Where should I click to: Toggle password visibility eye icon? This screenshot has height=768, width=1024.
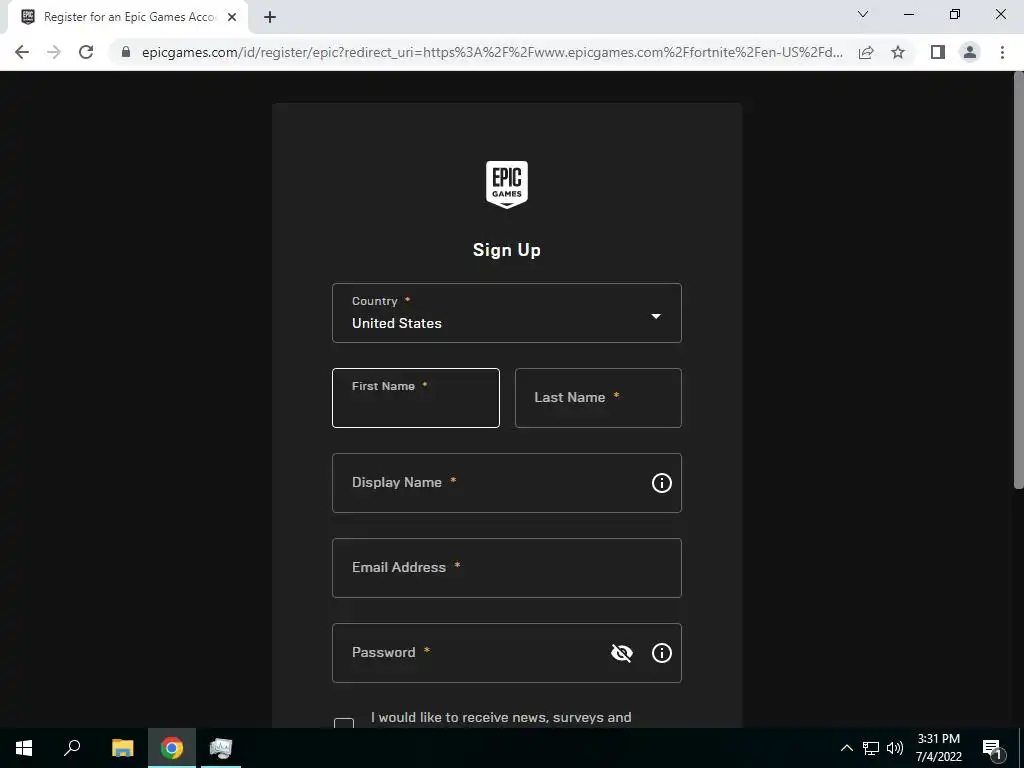622,652
